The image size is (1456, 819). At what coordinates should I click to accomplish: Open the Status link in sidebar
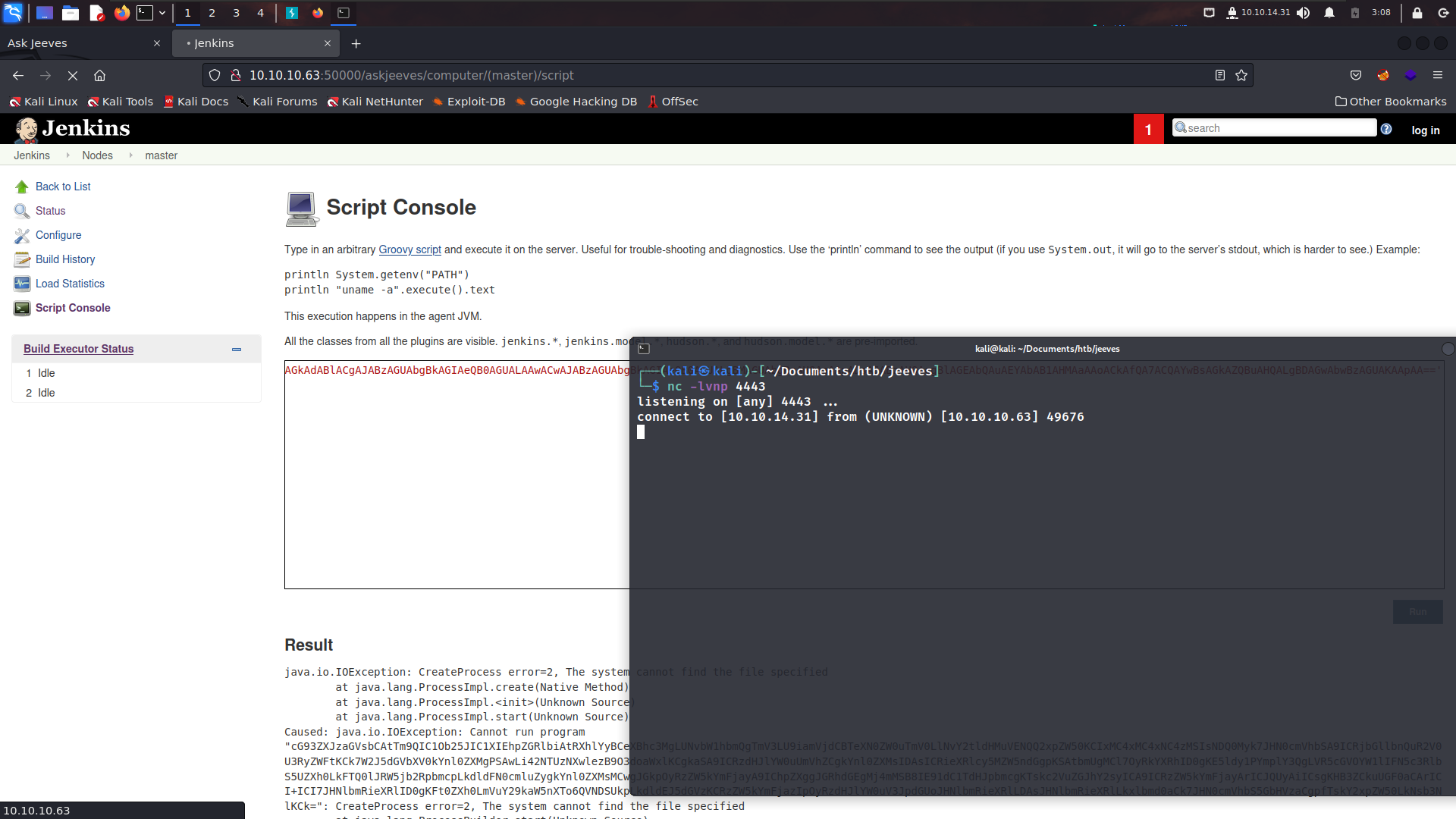[50, 211]
